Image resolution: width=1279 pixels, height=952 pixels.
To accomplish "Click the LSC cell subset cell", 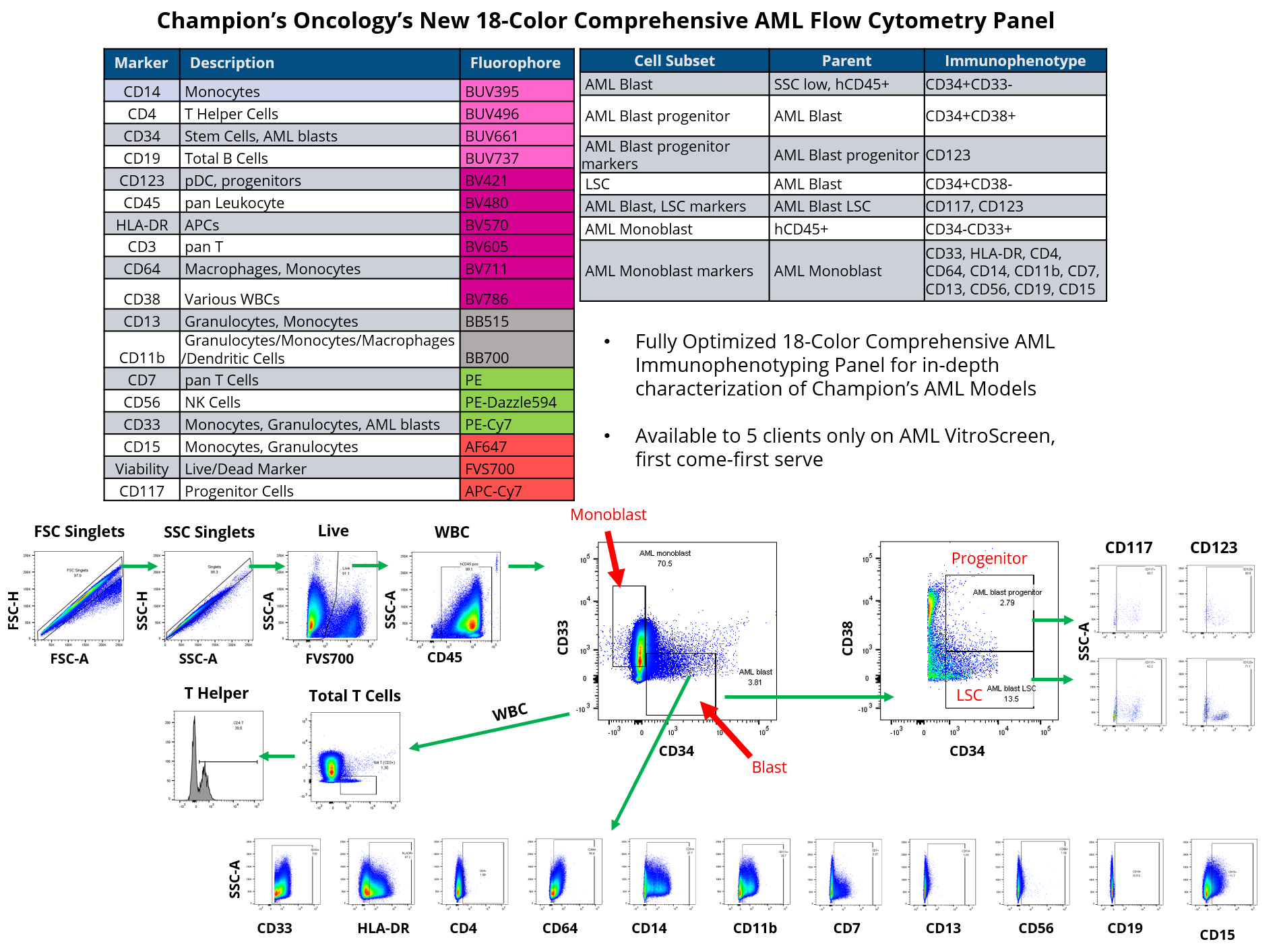I will (674, 183).
